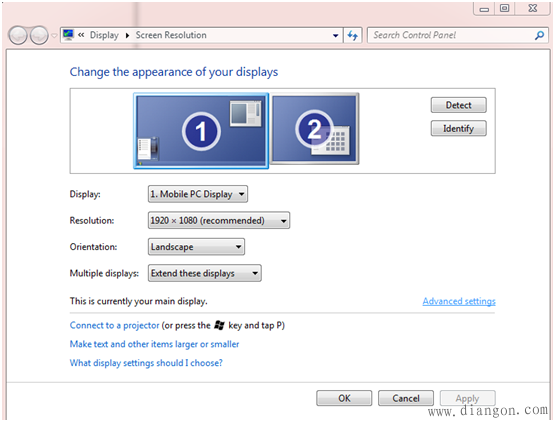553x424 pixels.
Task: Click the Forward navigation arrow
Action: click(39, 35)
